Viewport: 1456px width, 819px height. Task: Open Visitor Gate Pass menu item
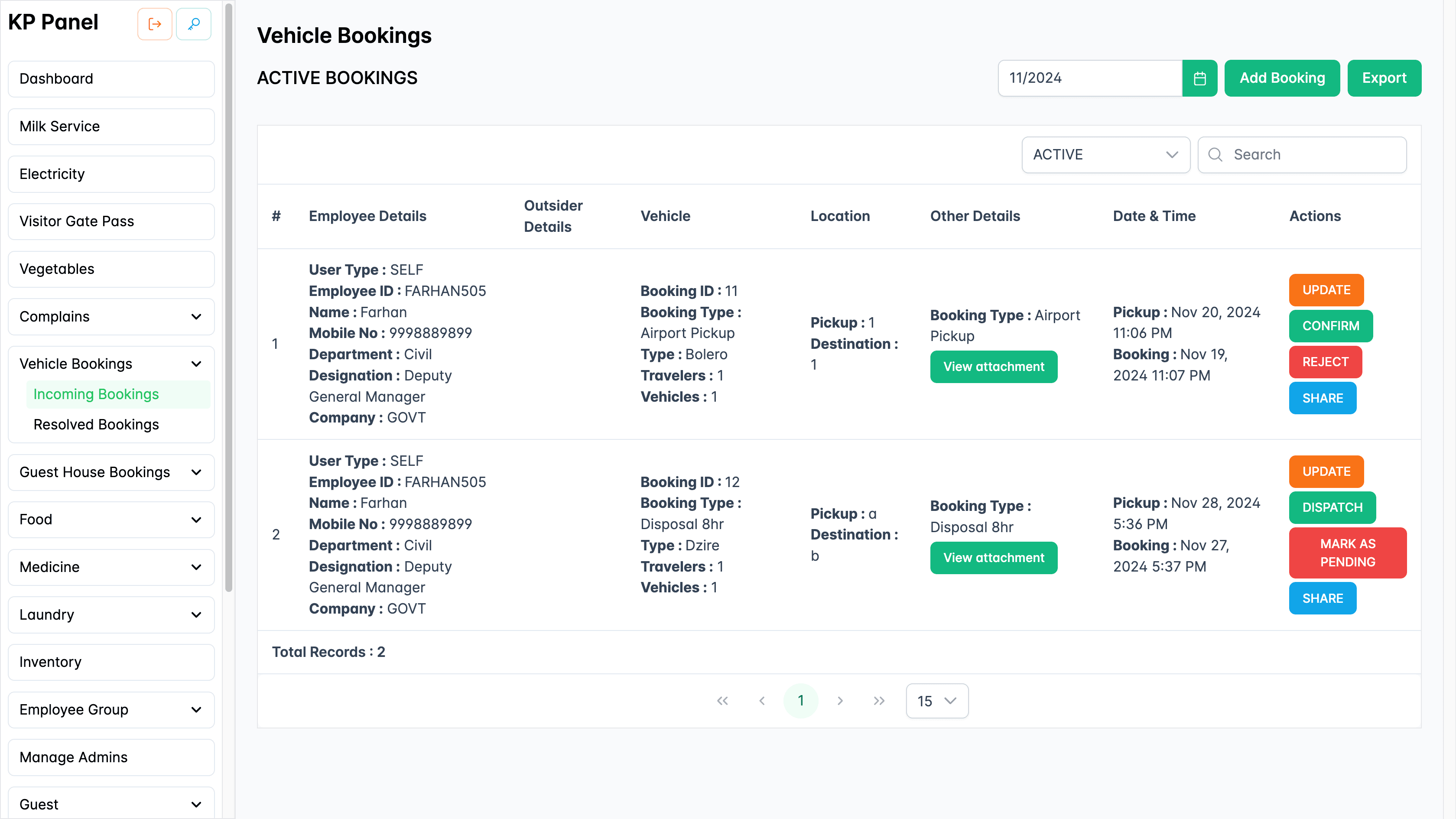(x=111, y=221)
